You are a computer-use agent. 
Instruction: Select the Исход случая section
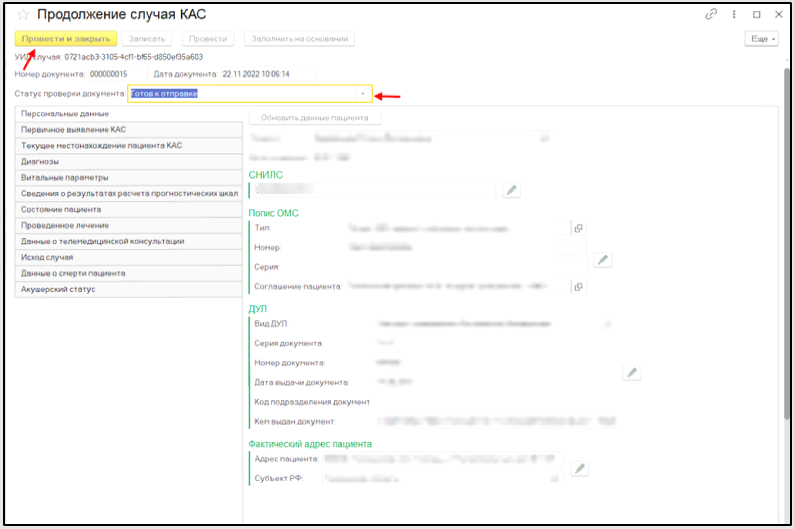[130, 257]
